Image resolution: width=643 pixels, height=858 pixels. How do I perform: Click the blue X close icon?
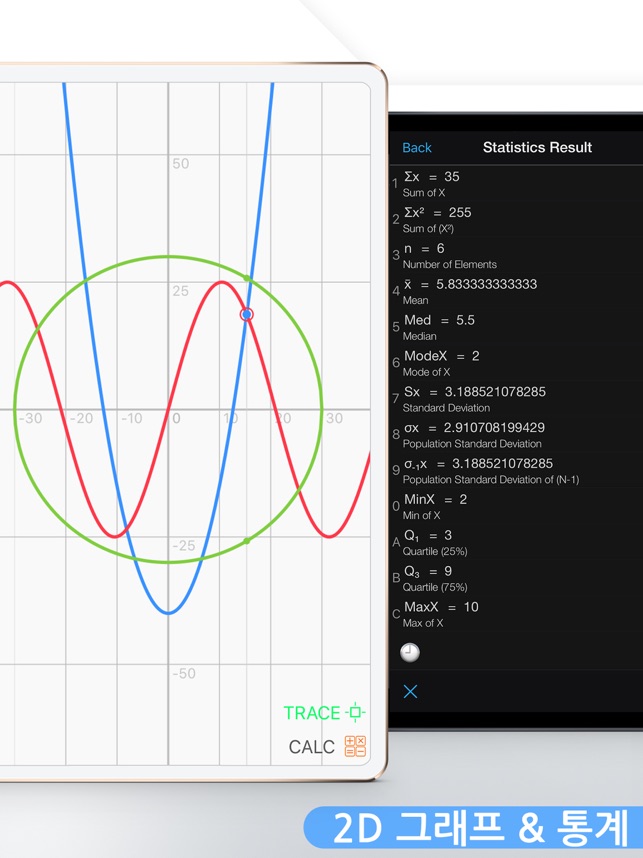coord(410,692)
